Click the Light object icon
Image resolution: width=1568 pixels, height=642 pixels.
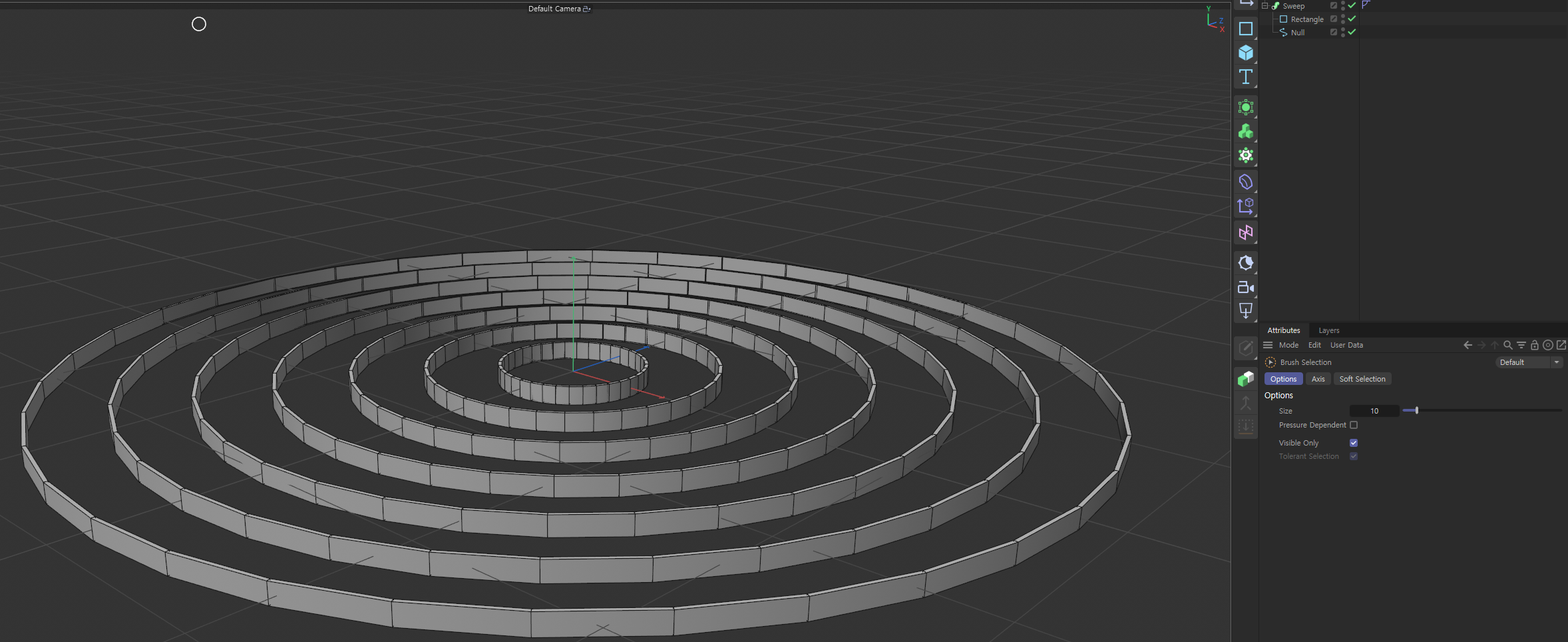1245,263
